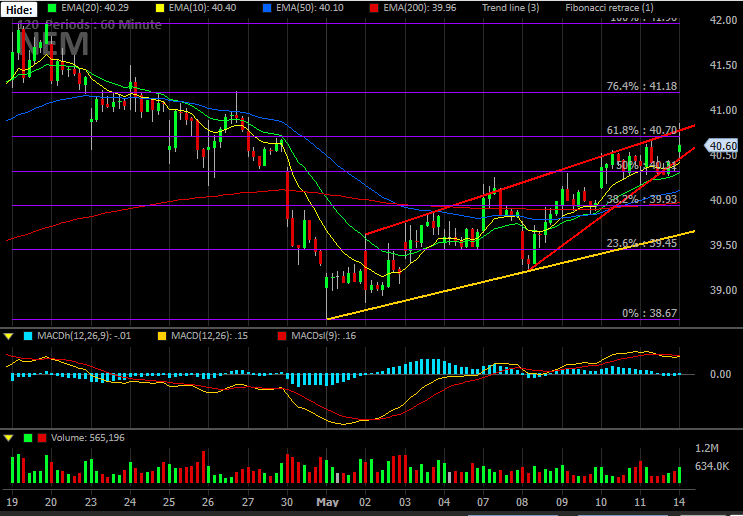Click the 76.4% : 41.18 Fibonacci label
This screenshot has height=516, width=743.
[x=642, y=86]
